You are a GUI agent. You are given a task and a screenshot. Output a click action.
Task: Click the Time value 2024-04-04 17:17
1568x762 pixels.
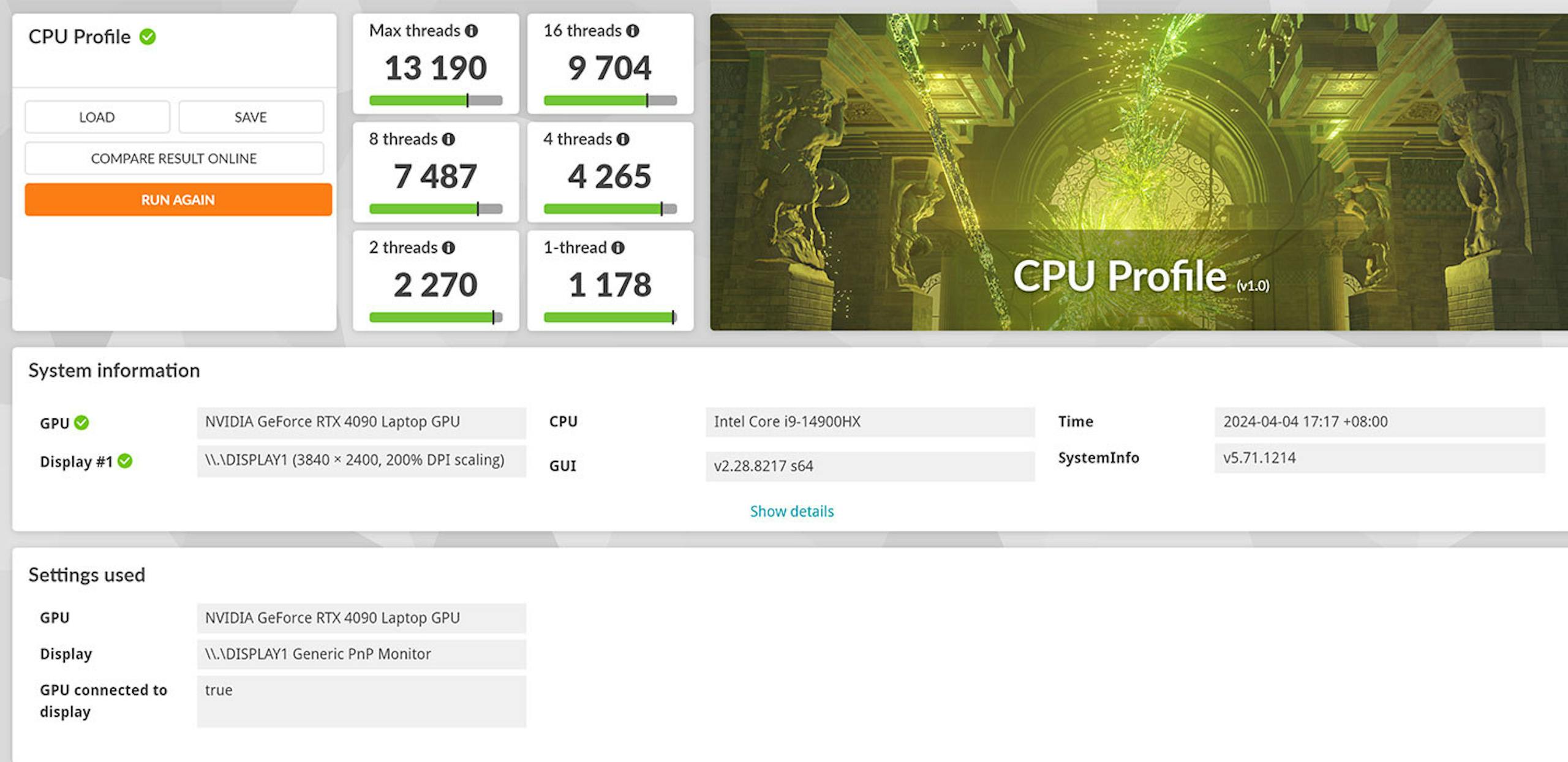1379,422
